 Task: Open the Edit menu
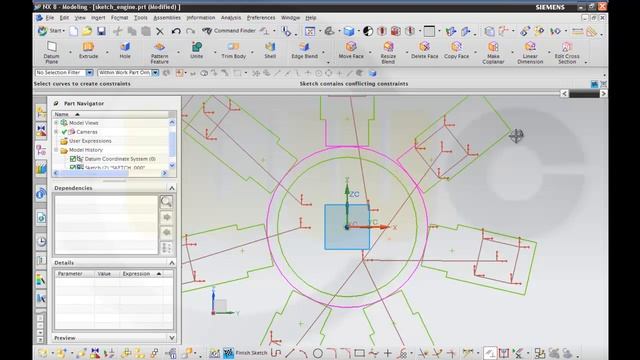tap(64, 18)
